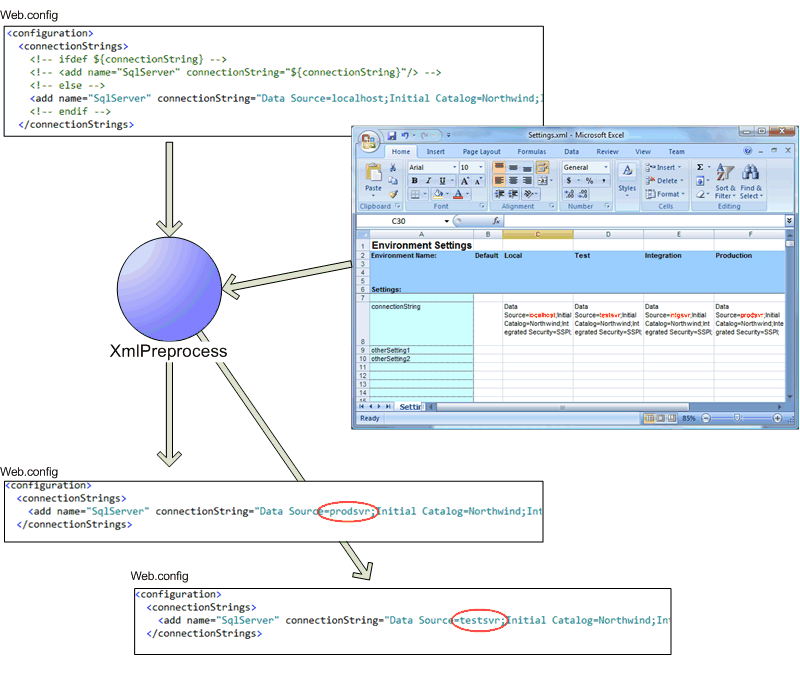Click the Excel Help icon
The height and width of the screenshot is (676, 800).
click(747, 151)
